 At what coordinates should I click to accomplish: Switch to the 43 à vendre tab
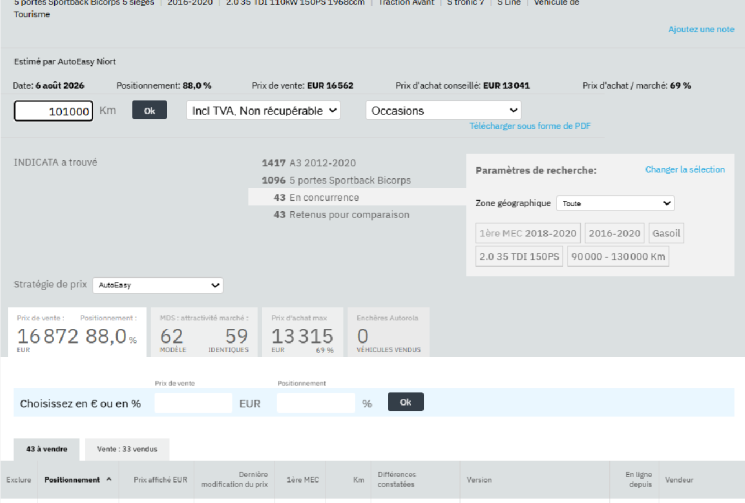coord(47,449)
